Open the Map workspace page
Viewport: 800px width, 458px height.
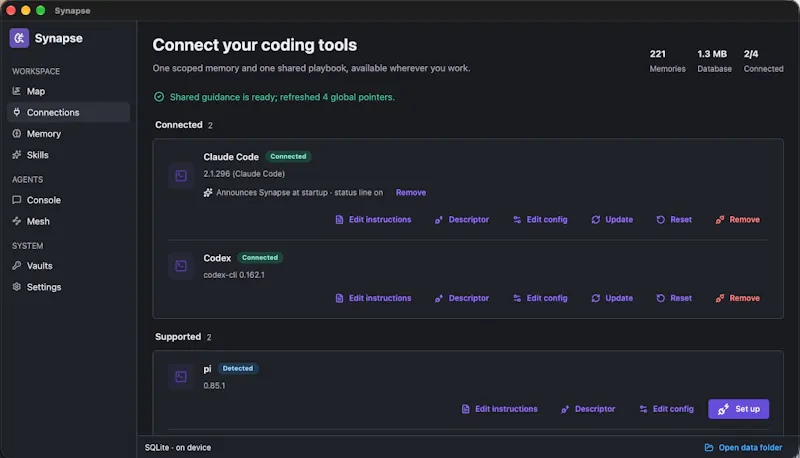pyautogui.click(x=68, y=91)
